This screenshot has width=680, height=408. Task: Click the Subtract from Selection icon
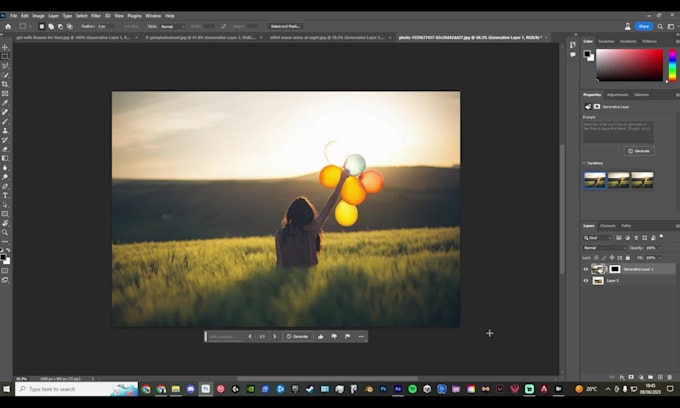click(60, 26)
